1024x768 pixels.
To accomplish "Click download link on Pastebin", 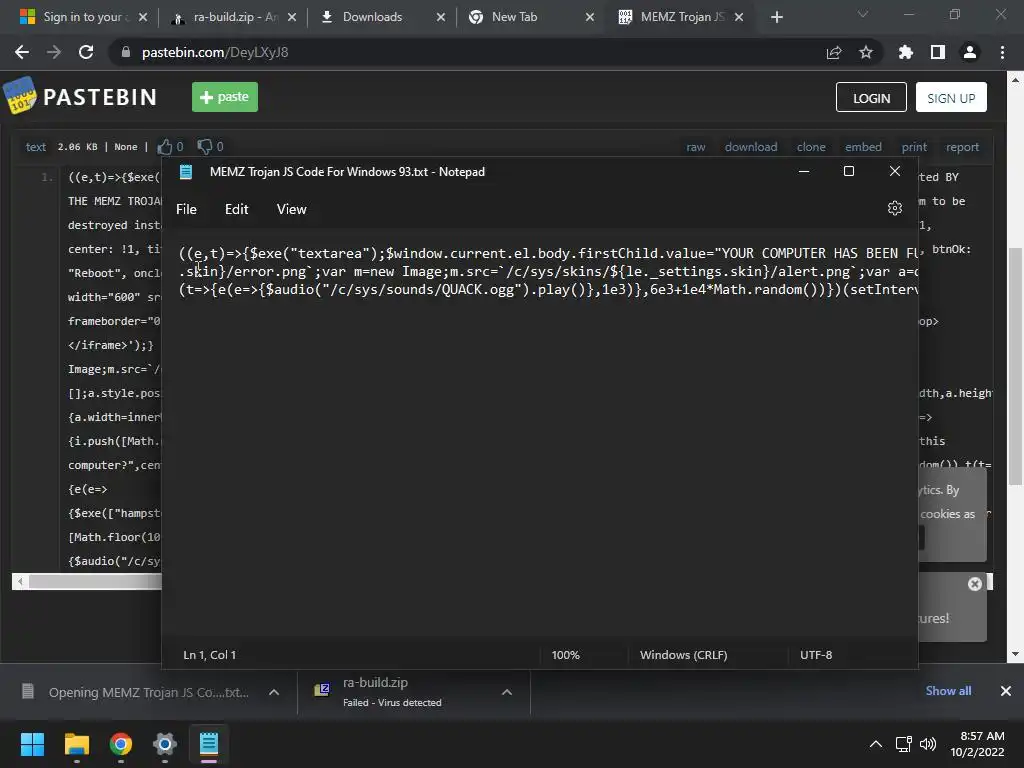I will 751,147.
